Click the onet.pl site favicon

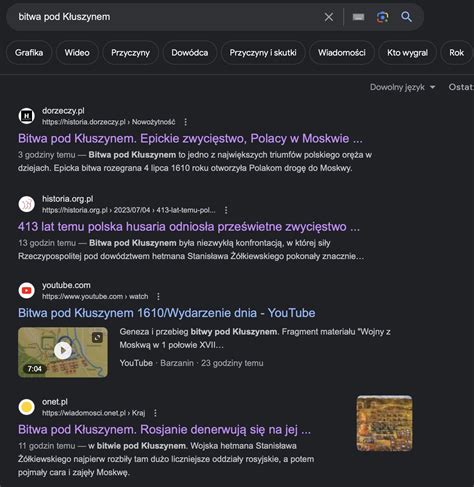27,407
